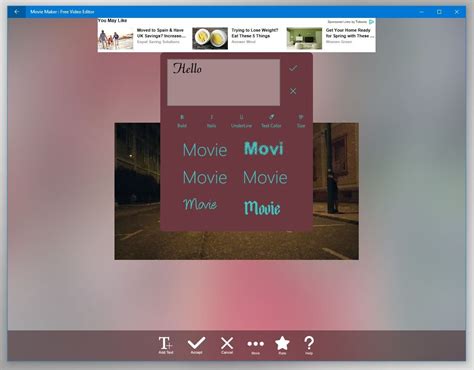The image size is (474, 370).
Task: Click the green living room ad thumbnail
Action: tap(304, 39)
